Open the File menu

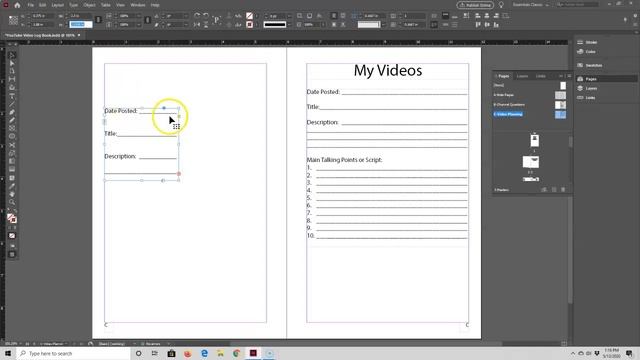[31, 5]
